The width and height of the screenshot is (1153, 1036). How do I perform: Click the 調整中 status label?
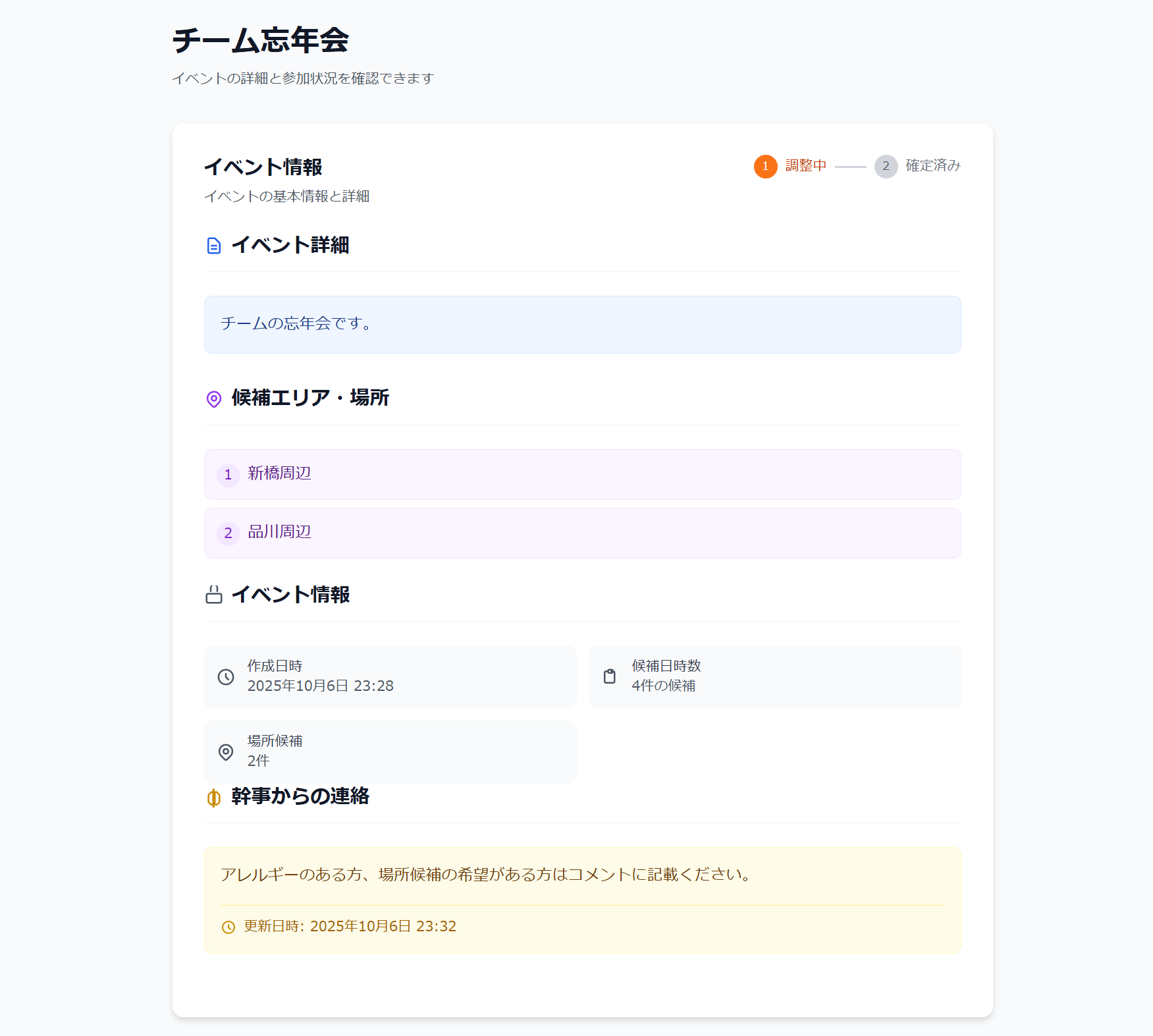point(806,166)
